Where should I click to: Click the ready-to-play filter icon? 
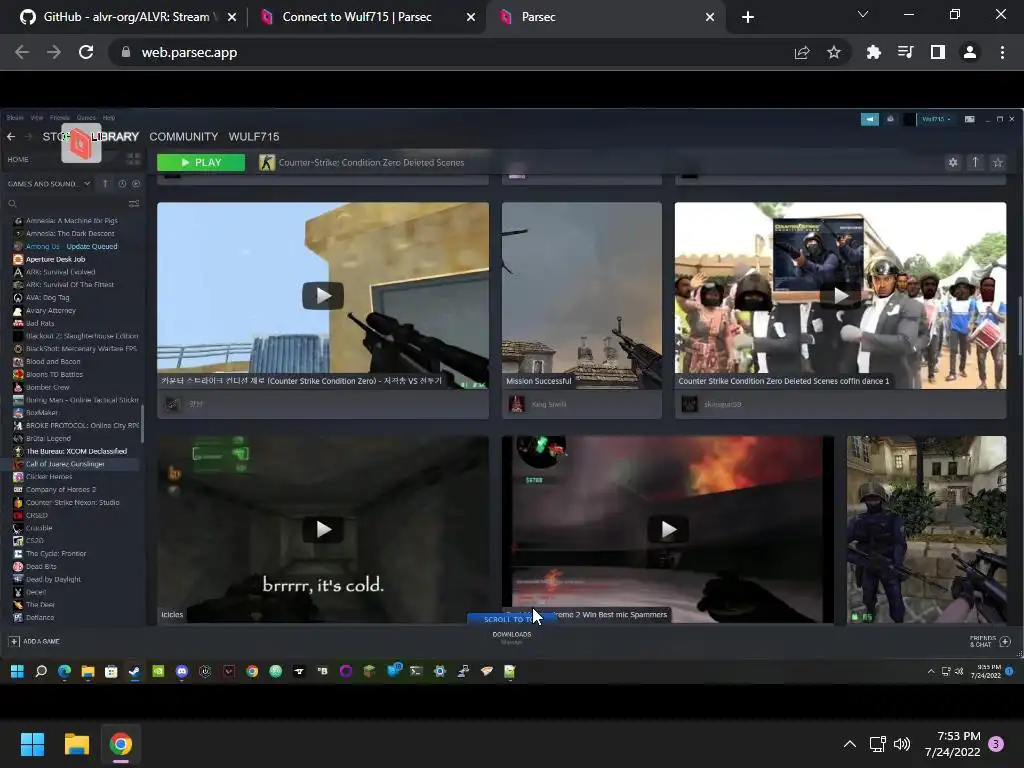(136, 184)
